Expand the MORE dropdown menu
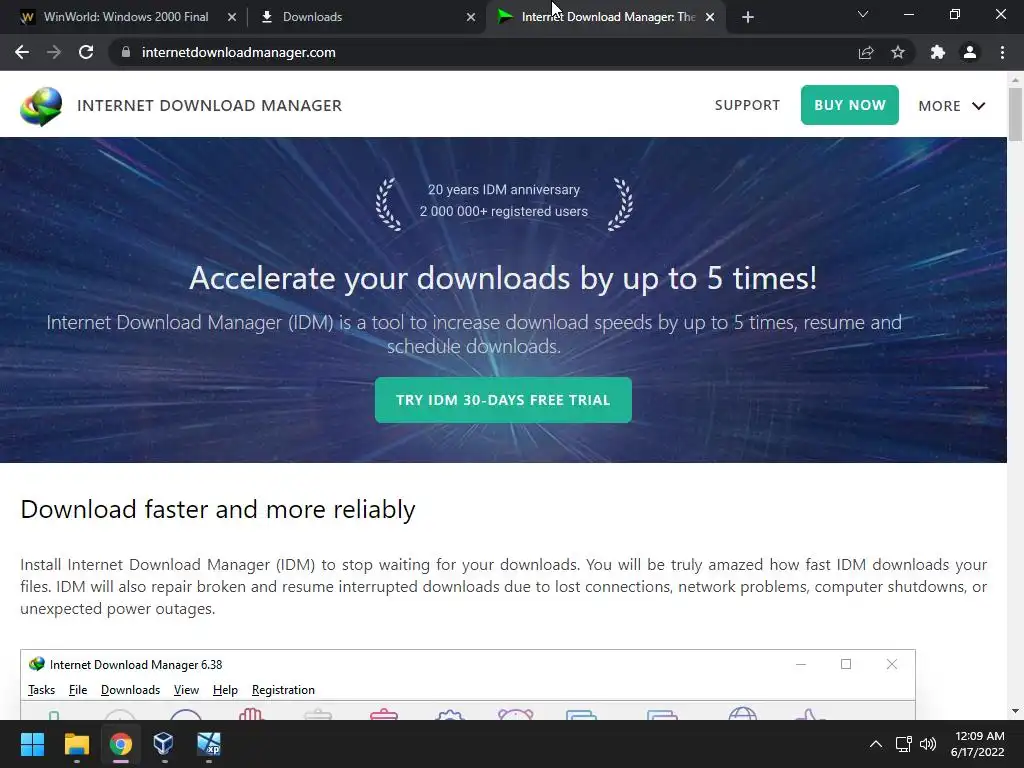This screenshot has width=1024, height=768. [x=952, y=106]
